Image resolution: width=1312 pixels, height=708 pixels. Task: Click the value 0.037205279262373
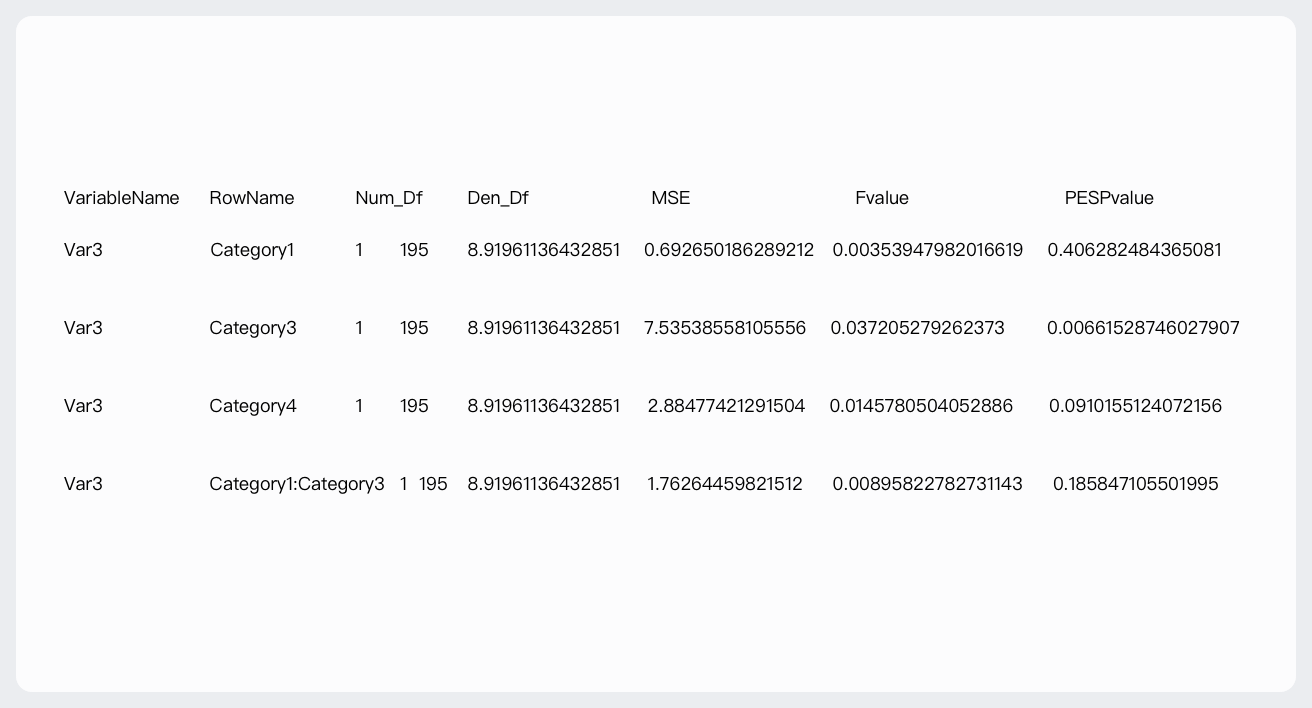coord(917,328)
